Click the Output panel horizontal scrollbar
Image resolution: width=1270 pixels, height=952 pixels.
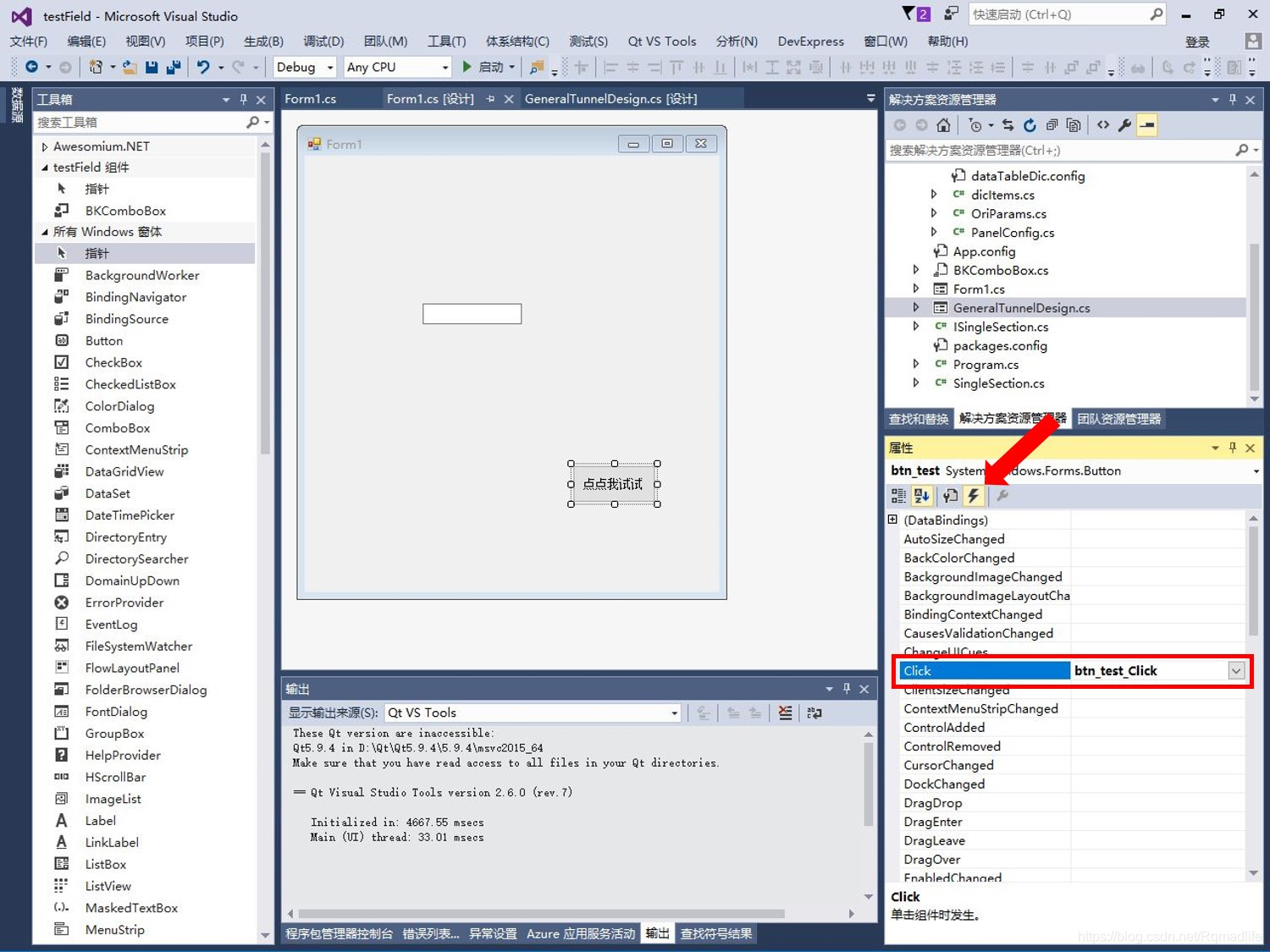(x=542, y=914)
